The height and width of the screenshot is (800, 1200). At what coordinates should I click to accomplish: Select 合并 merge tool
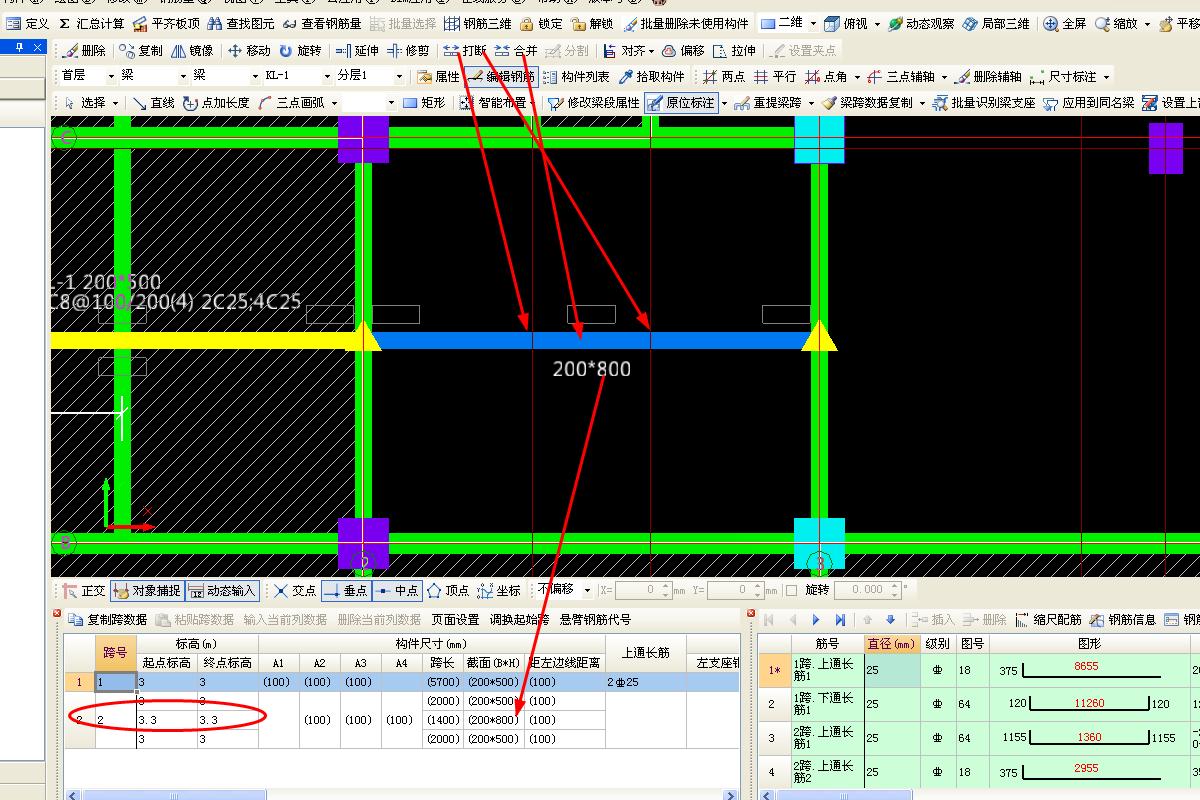click(x=516, y=50)
